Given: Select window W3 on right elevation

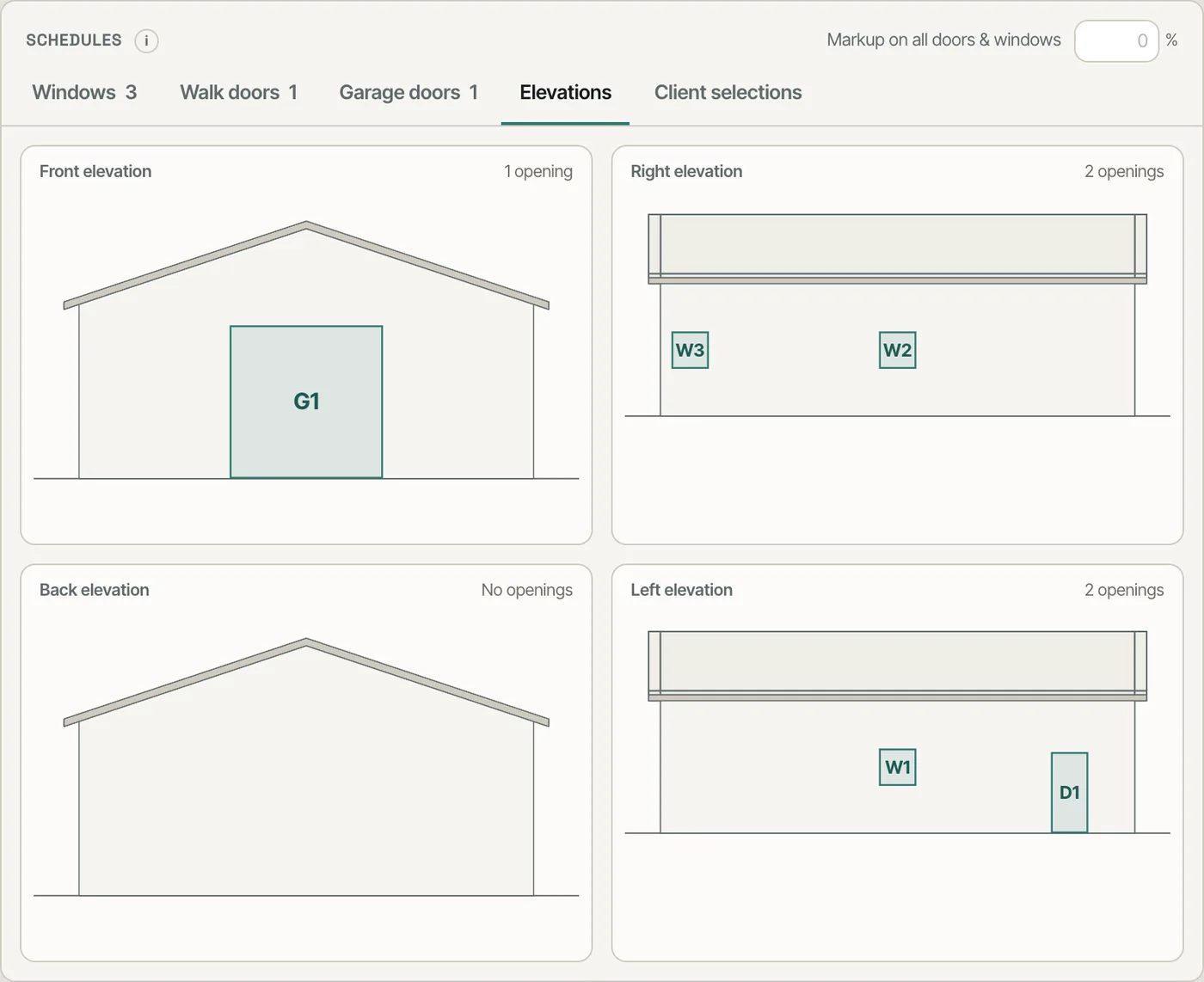Looking at the screenshot, I should coord(690,350).
